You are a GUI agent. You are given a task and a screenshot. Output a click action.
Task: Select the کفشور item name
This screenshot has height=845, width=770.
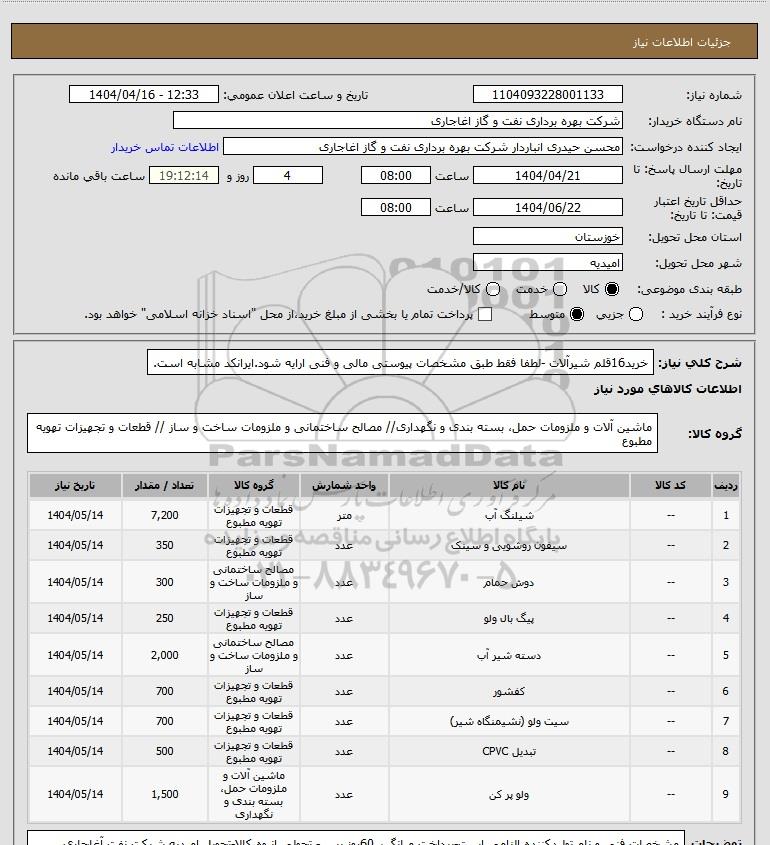pos(509,691)
